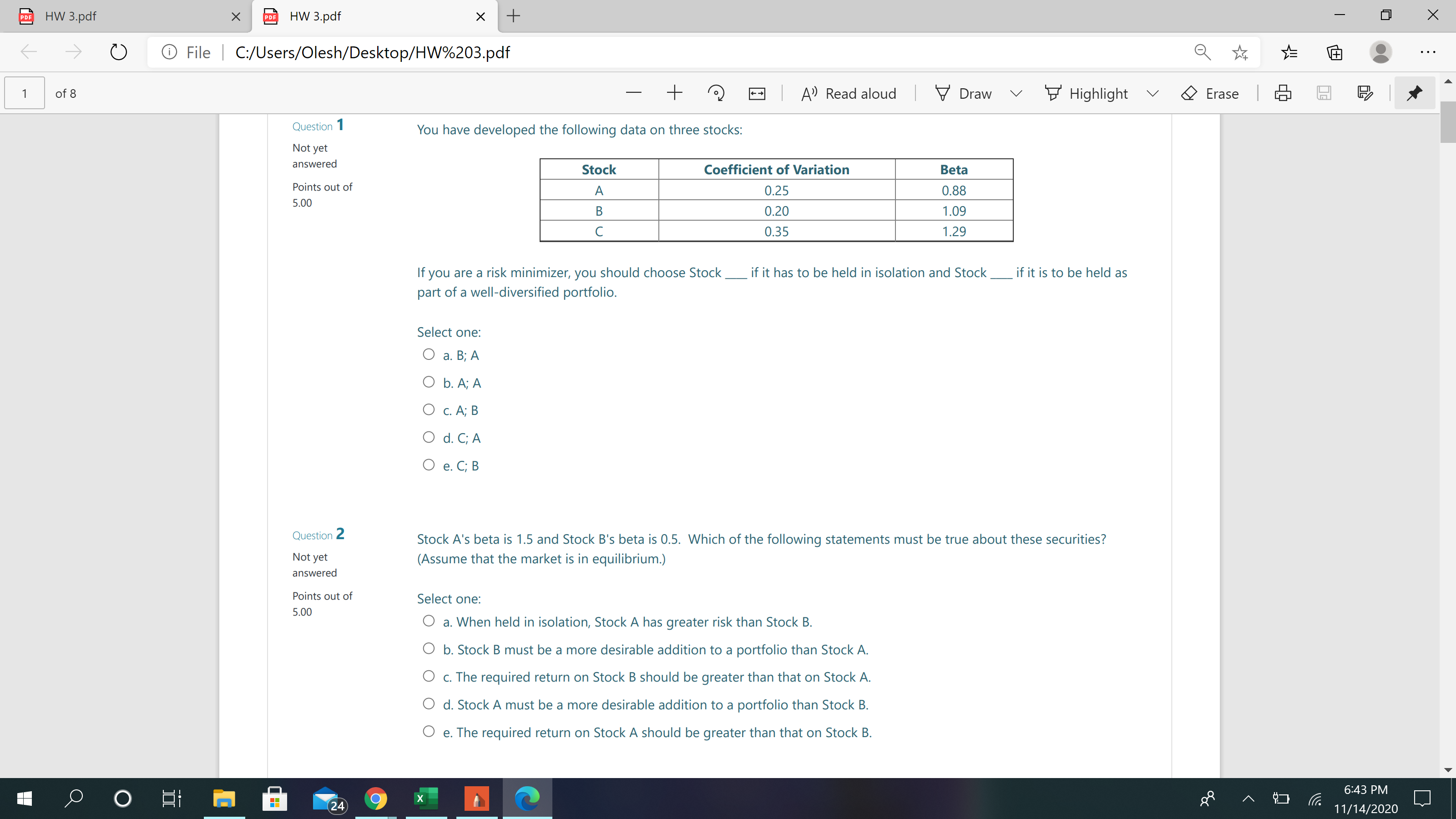The height and width of the screenshot is (819, 1456).
Task: Select the rotate page icon
Action: click(x=716, y=93)
